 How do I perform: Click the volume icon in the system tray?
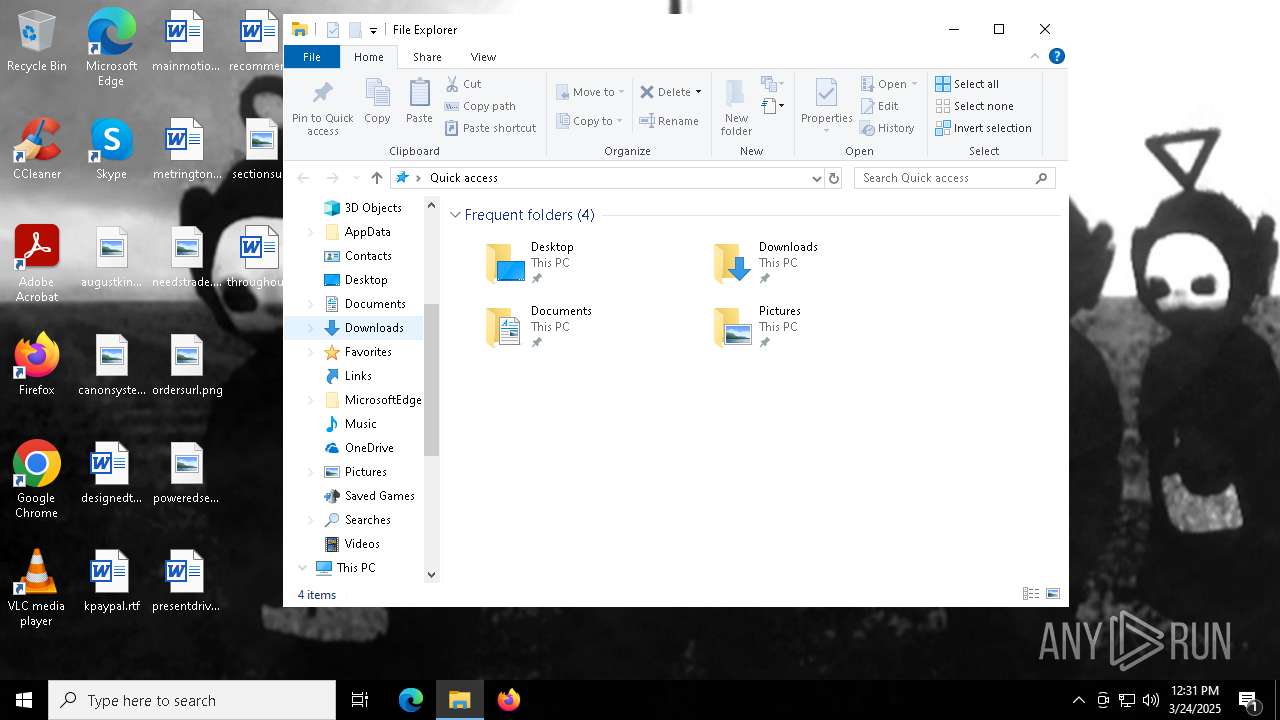[x=1151, y=700]
